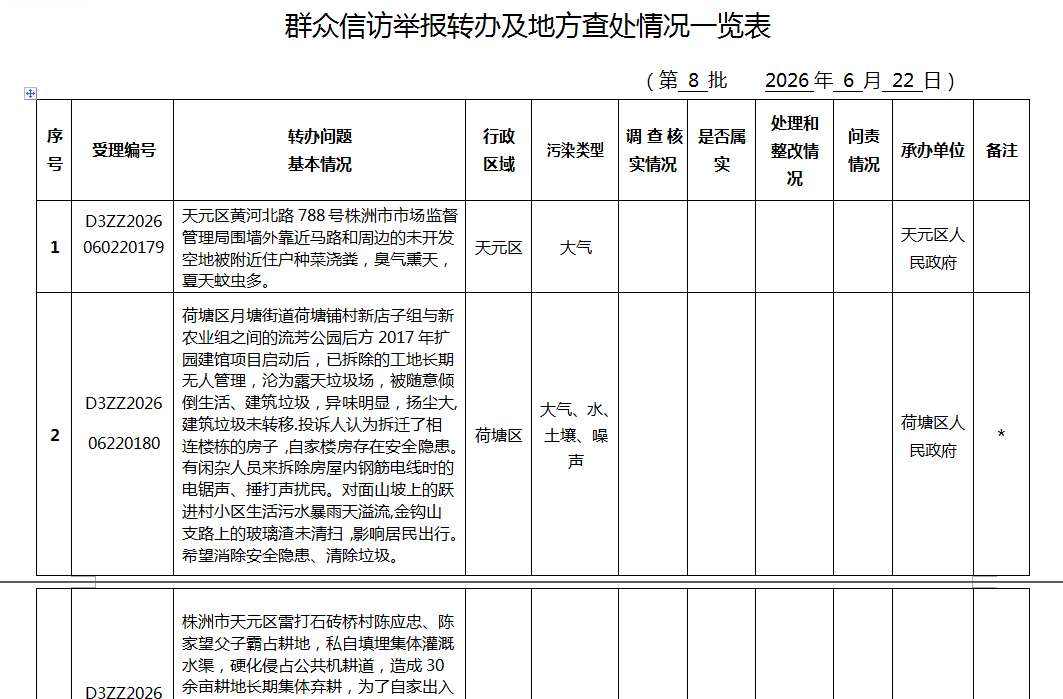Click the case number D3ZZ2026060220179
Screen dimensions: 1063x699
click(x=123, y=234)
